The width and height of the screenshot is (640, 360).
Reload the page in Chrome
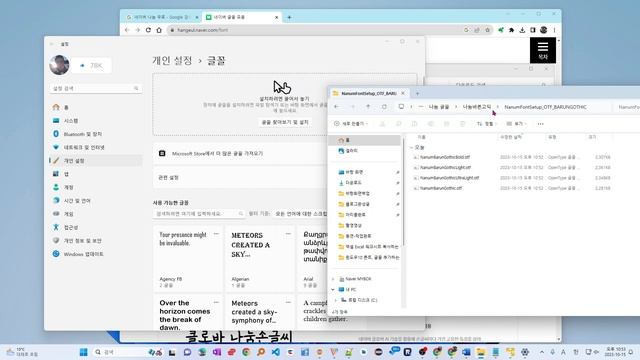pos(148,30)
